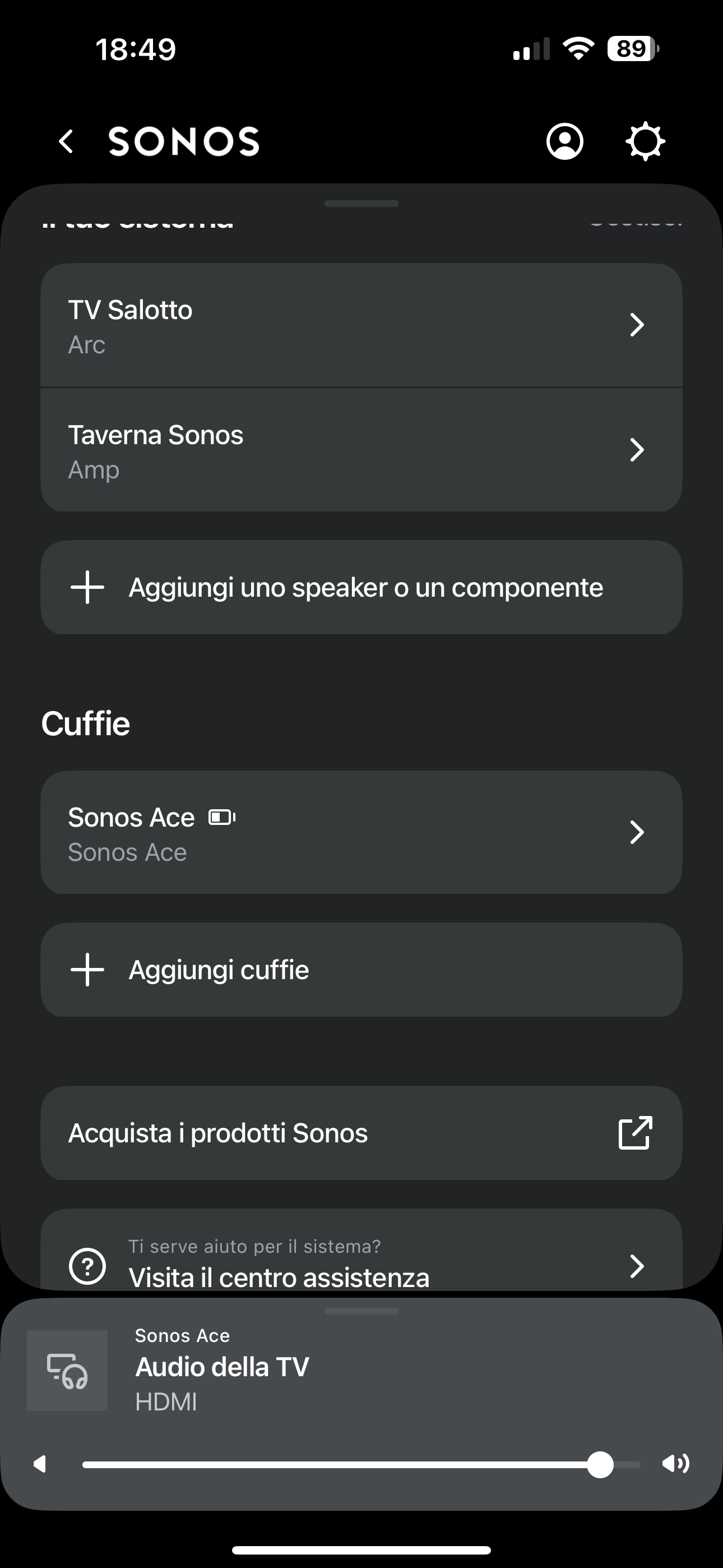Tap Acquista i prodotti Sonos
Image resolution: width=723 pixels, height=1568 pixels.
tap(304, 1133)
